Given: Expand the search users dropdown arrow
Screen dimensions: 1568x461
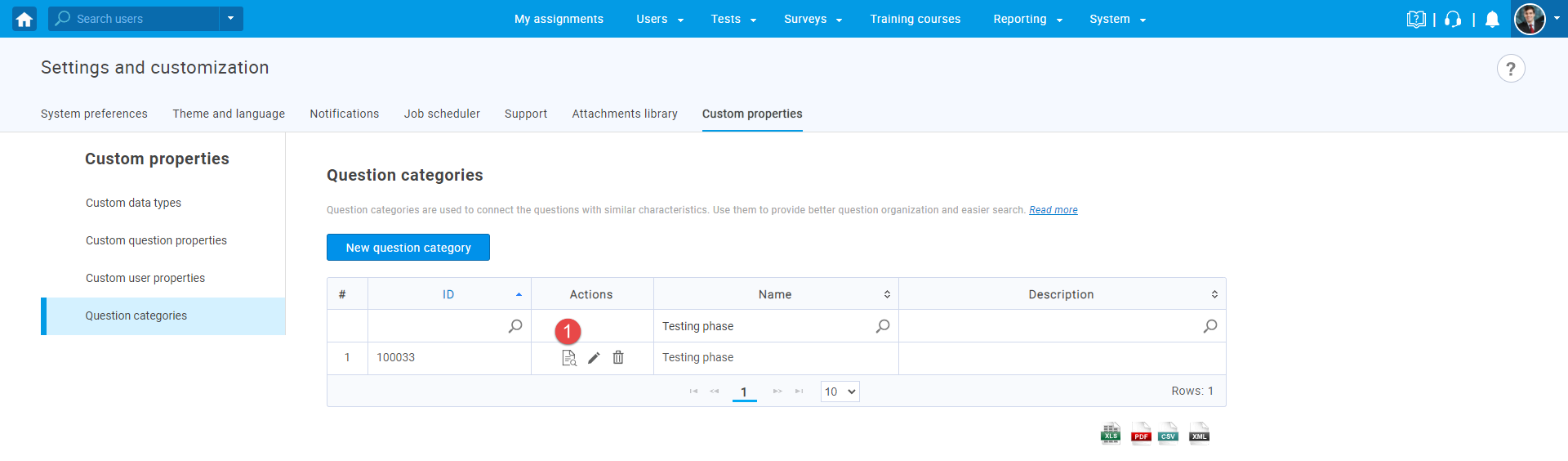Looking at the screenshot, I should (231, 19).
